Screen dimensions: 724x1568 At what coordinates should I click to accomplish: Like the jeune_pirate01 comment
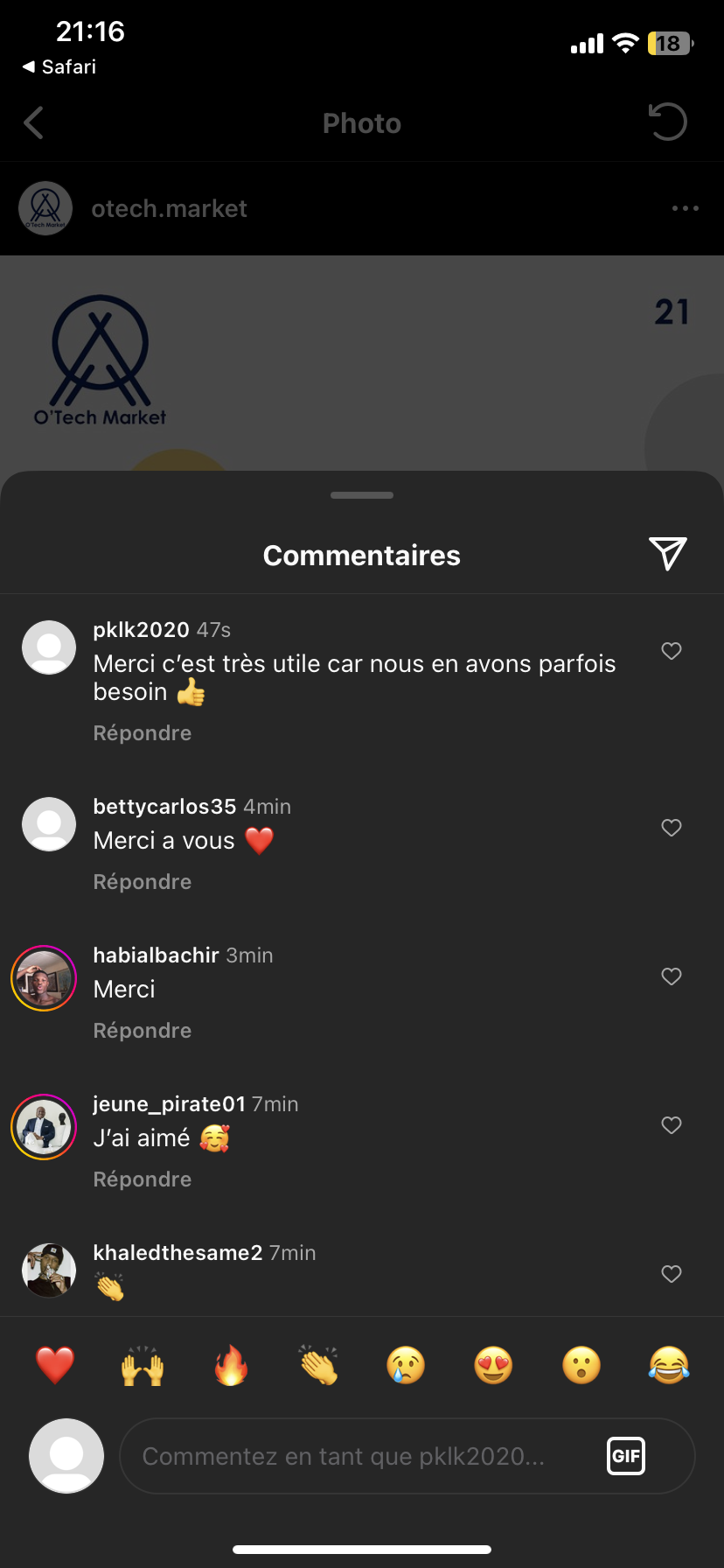pos(672,1125)
